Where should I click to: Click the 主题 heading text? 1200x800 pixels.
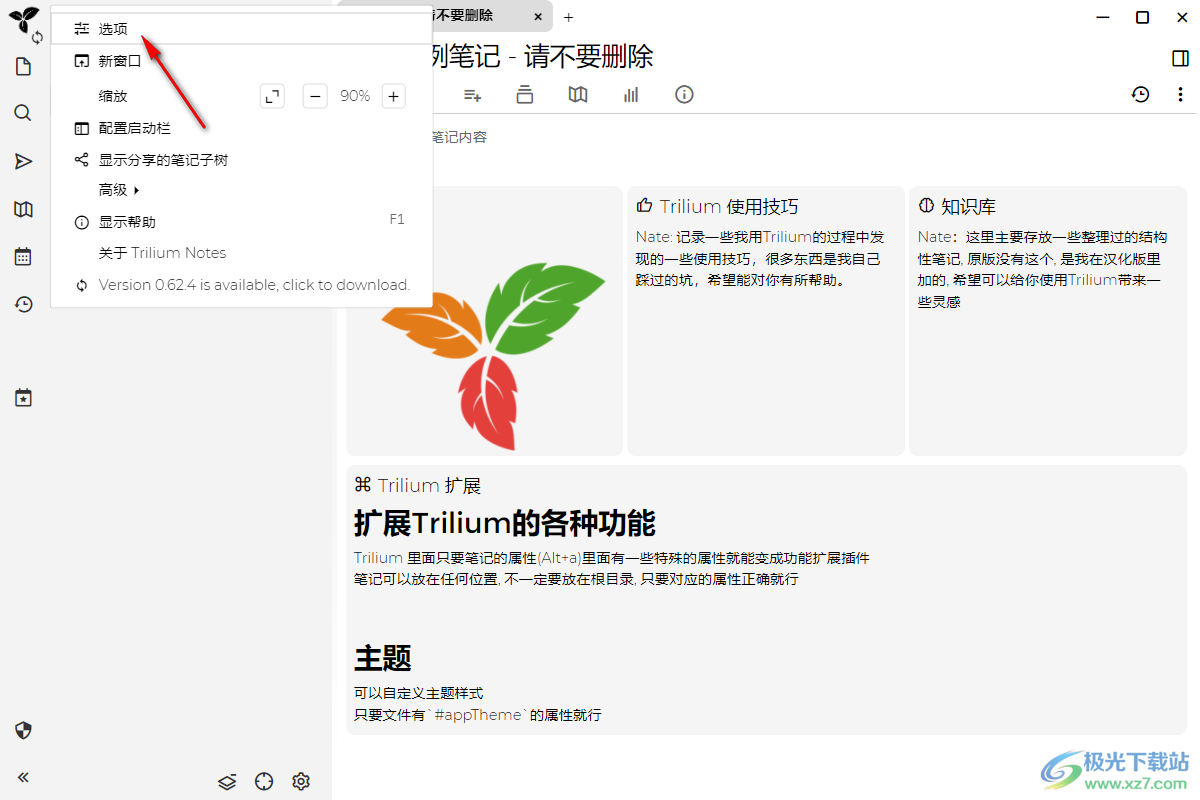(x=383, y=658)
